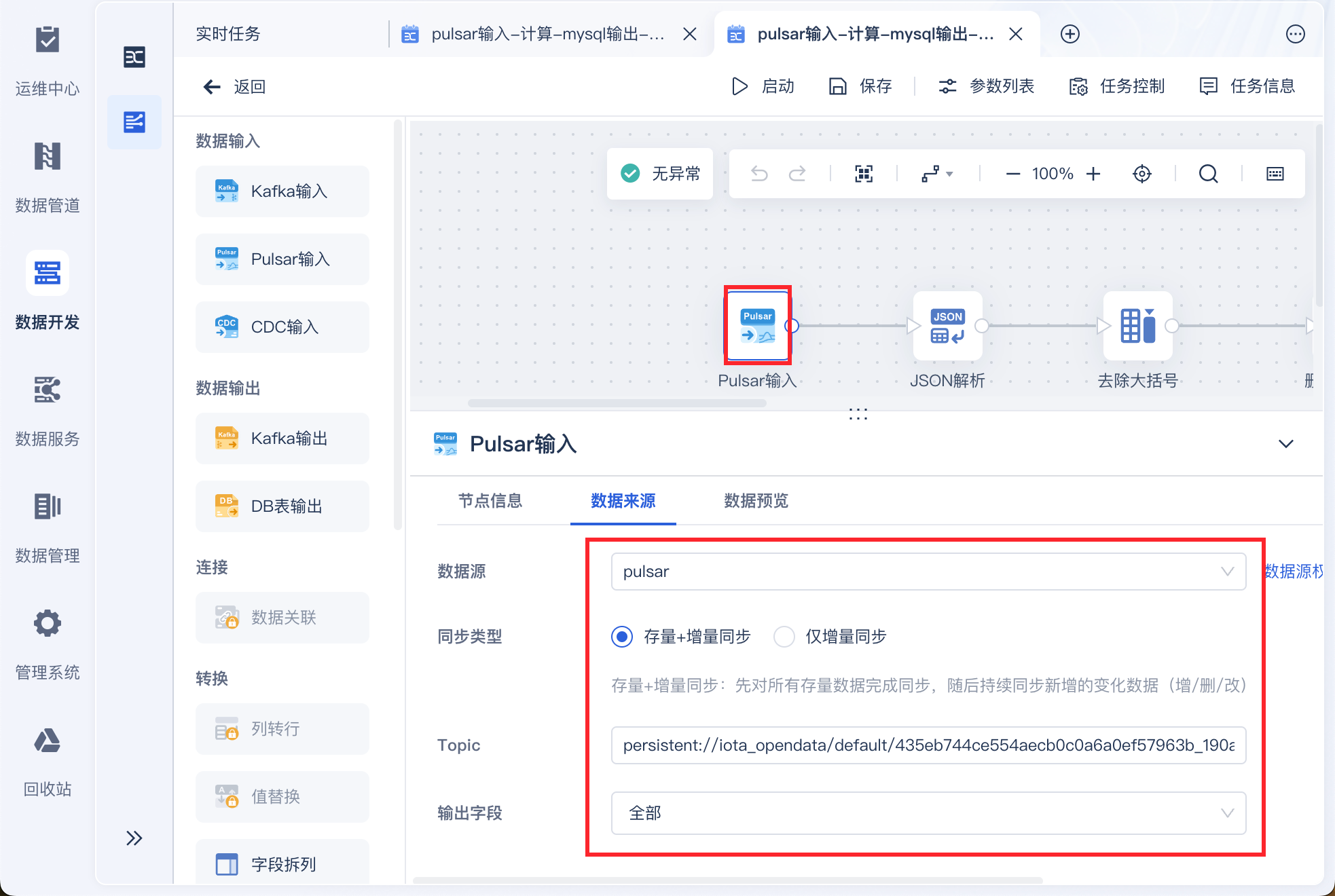Click the canvas search magnifier icon

tap(1208, 174)
